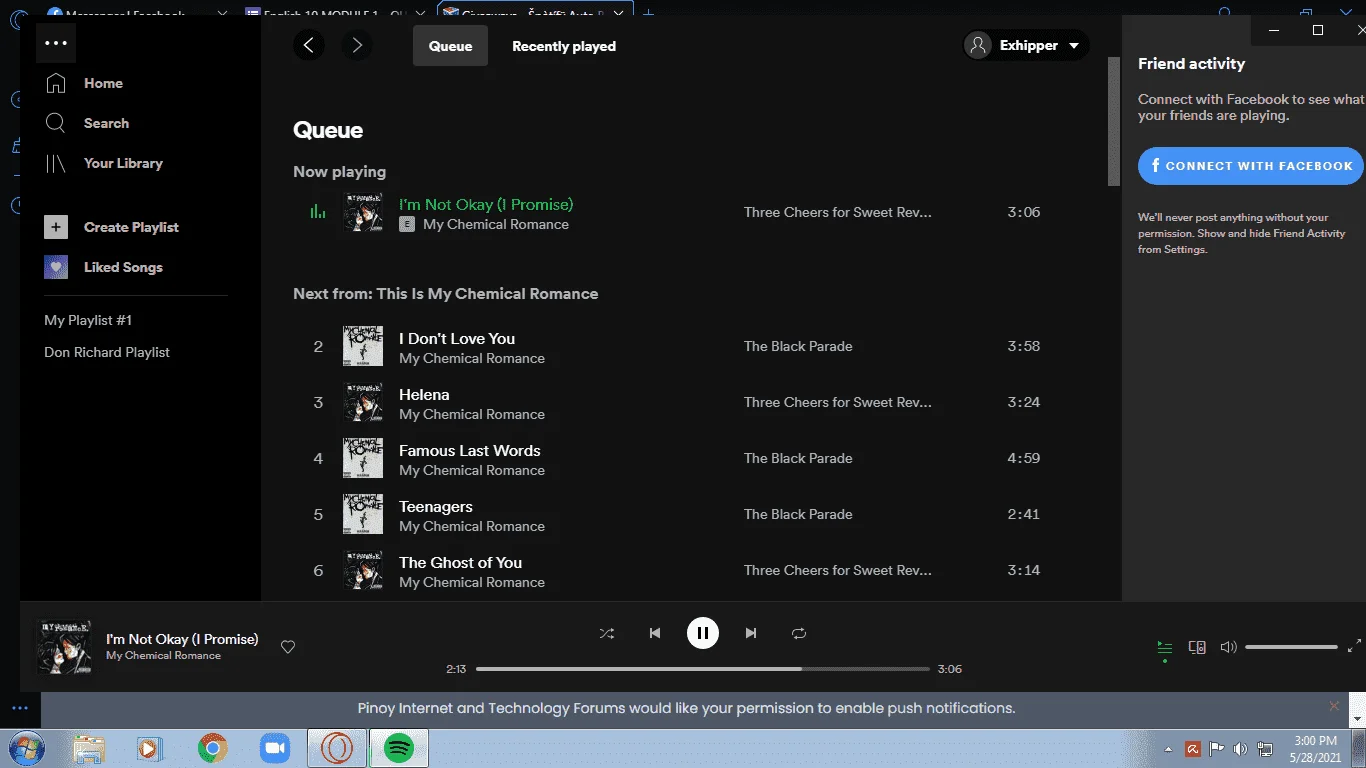This screenshot has width=1366, height=768.
Task: Go forward with right arrow
Action: click(x=357, y=45)
